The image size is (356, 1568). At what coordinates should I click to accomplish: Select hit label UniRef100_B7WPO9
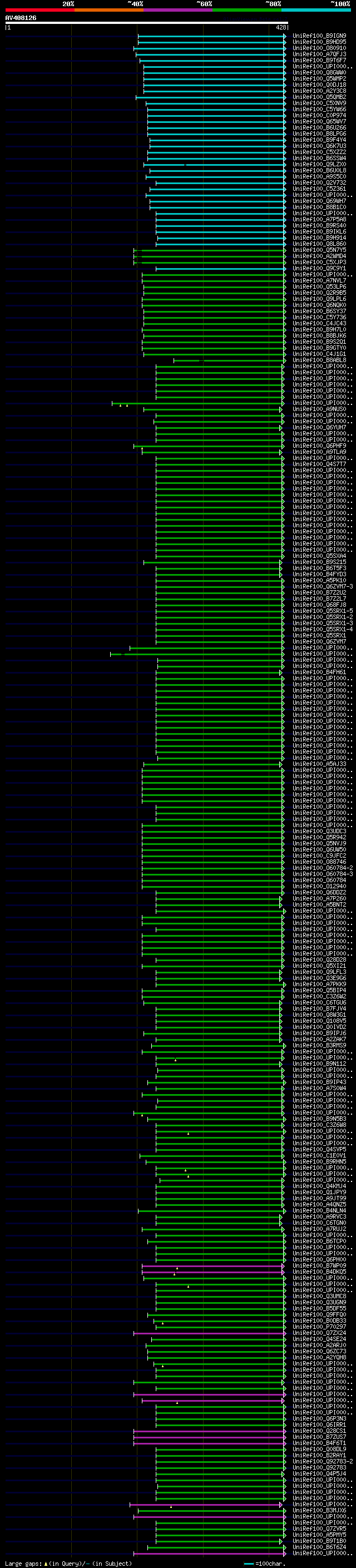click(319, 1265)
